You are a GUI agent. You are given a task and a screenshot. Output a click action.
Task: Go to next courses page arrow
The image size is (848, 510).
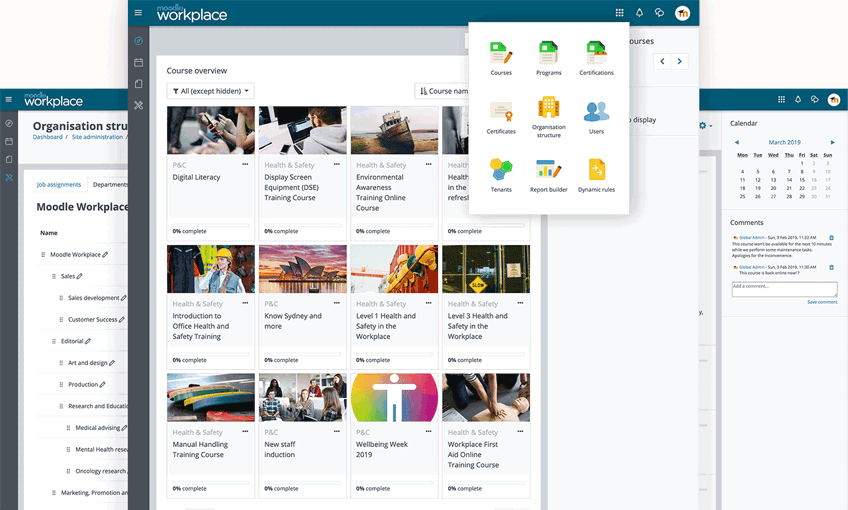680,61
